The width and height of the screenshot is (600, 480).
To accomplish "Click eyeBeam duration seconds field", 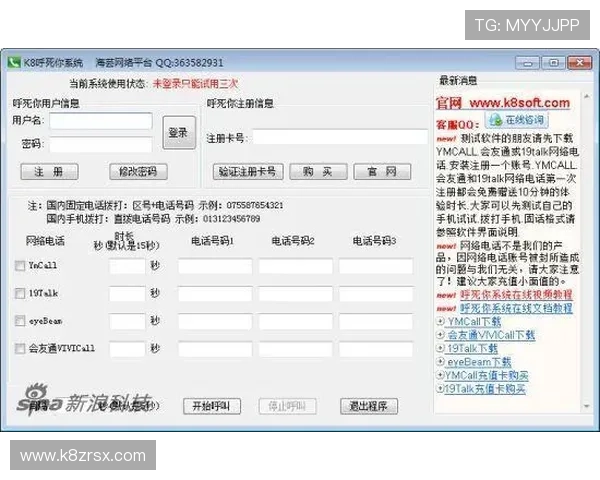I will (x=127, y=321).
